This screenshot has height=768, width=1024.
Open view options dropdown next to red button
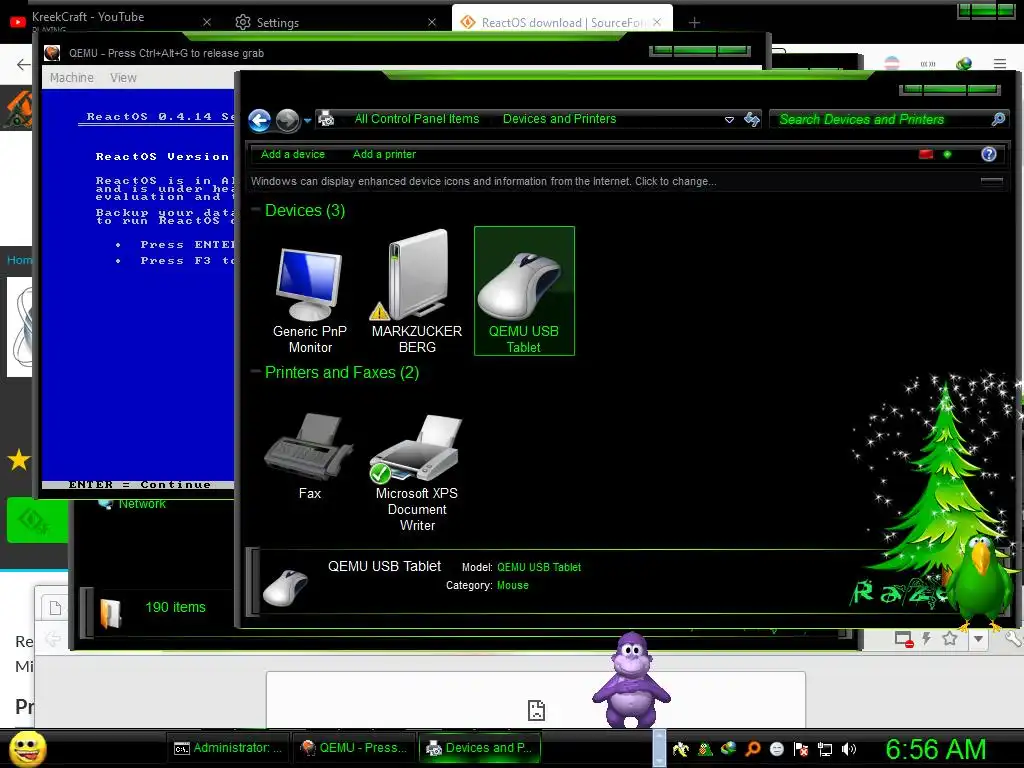coord(948,154)
